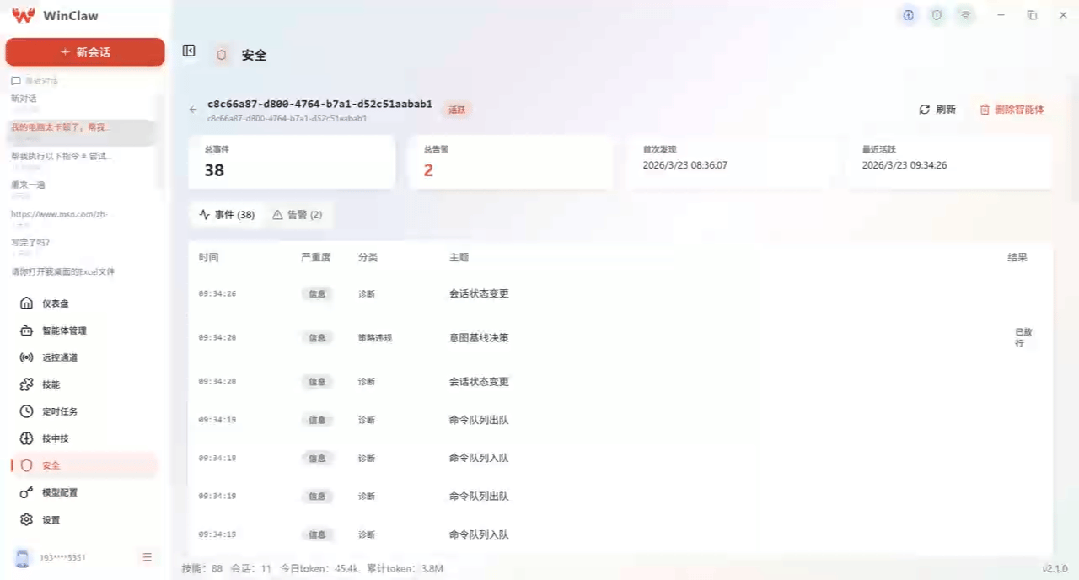This screenshot has width=1079, height=580.
Task: Start a new chat with 新会话 button
Action: click(x=85, y=52)
